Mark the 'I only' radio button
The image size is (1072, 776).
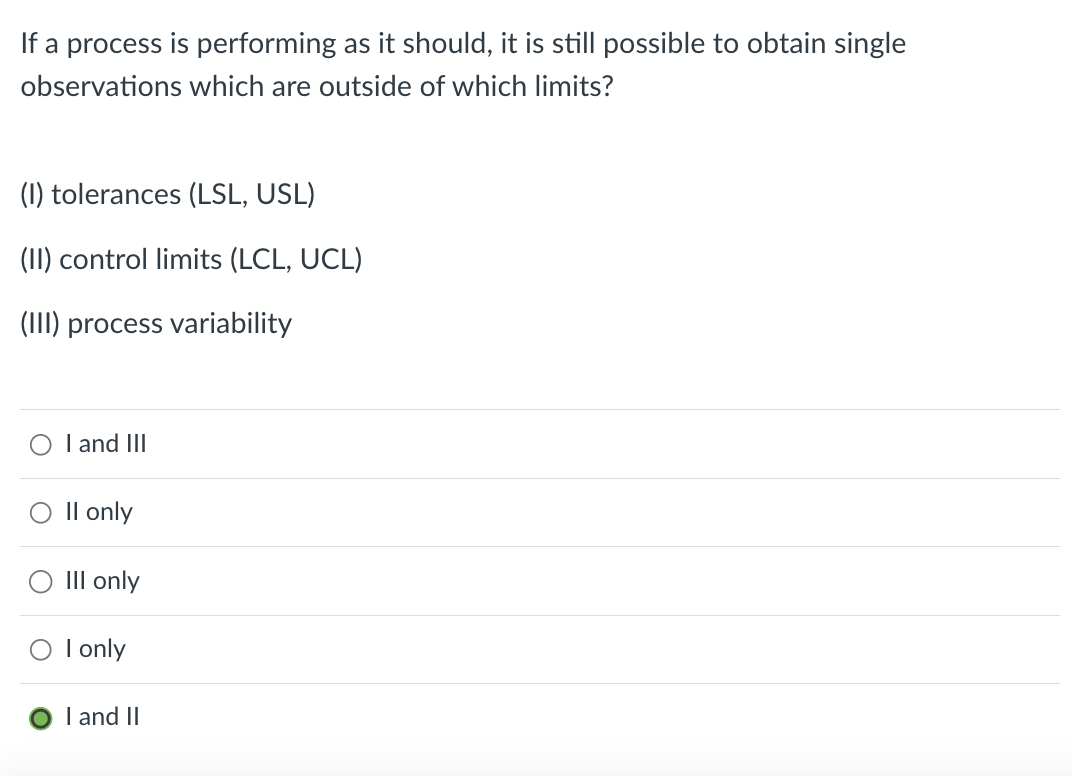tap(41, 650)
